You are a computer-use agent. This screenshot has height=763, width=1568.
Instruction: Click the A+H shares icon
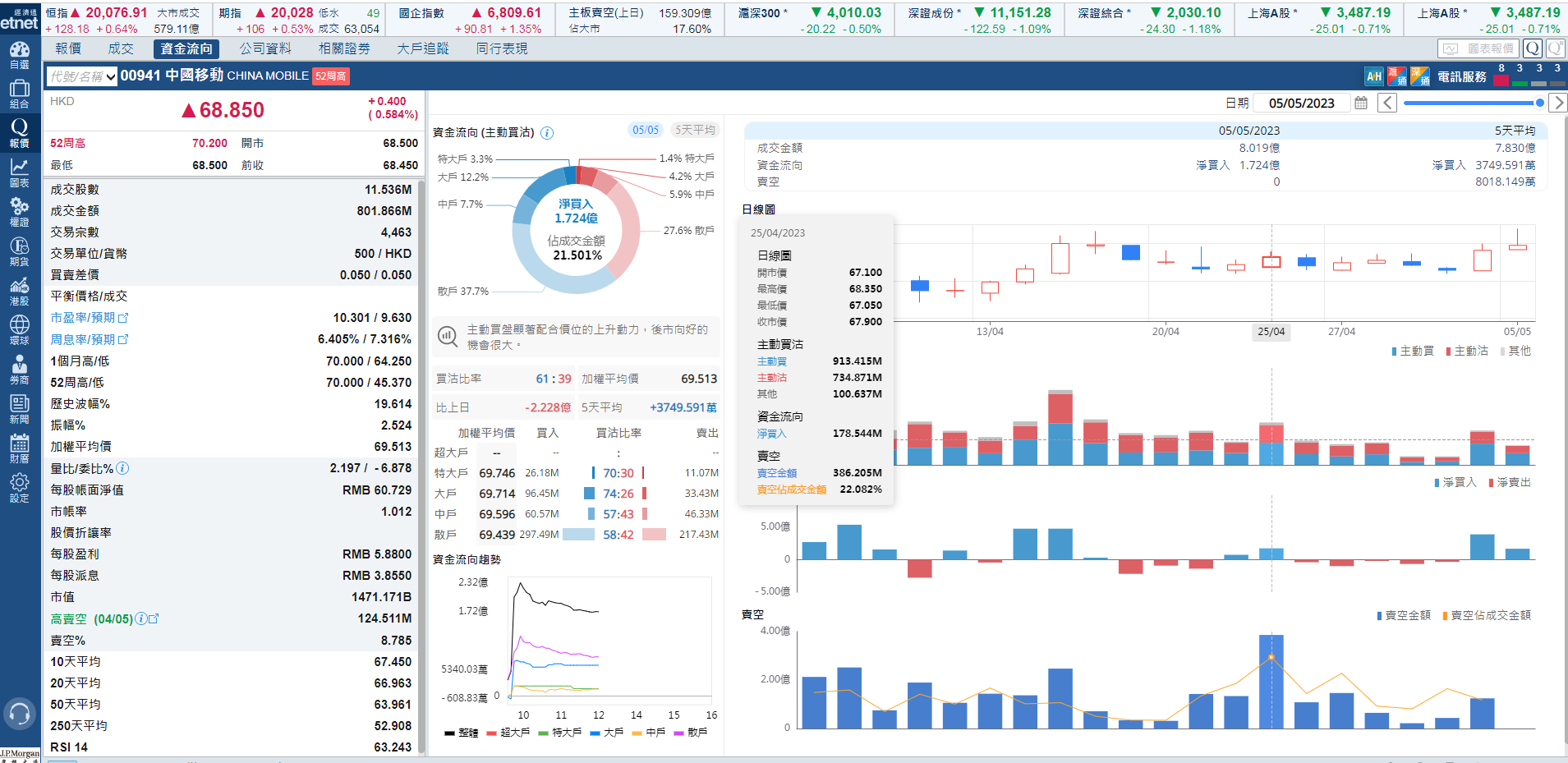point(1373,76)
